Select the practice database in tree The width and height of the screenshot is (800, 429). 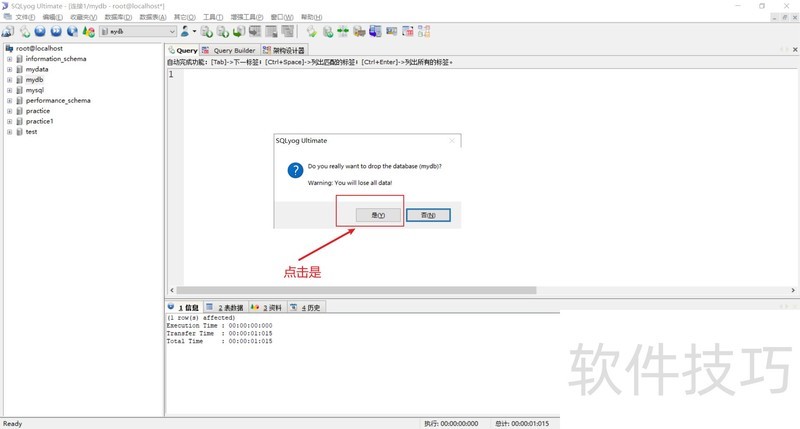click(38, 111)
